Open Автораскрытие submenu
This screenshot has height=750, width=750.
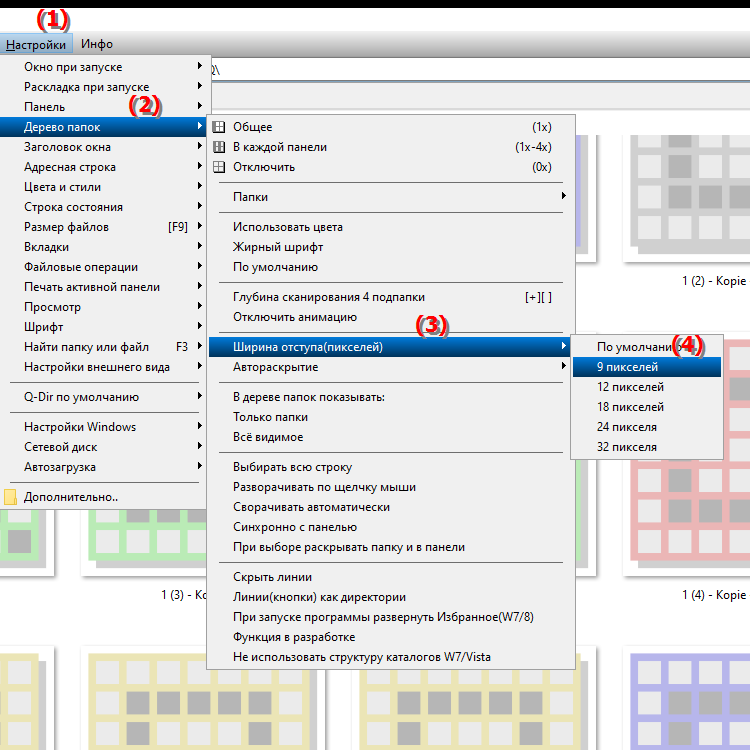click(x=391, y=367)
